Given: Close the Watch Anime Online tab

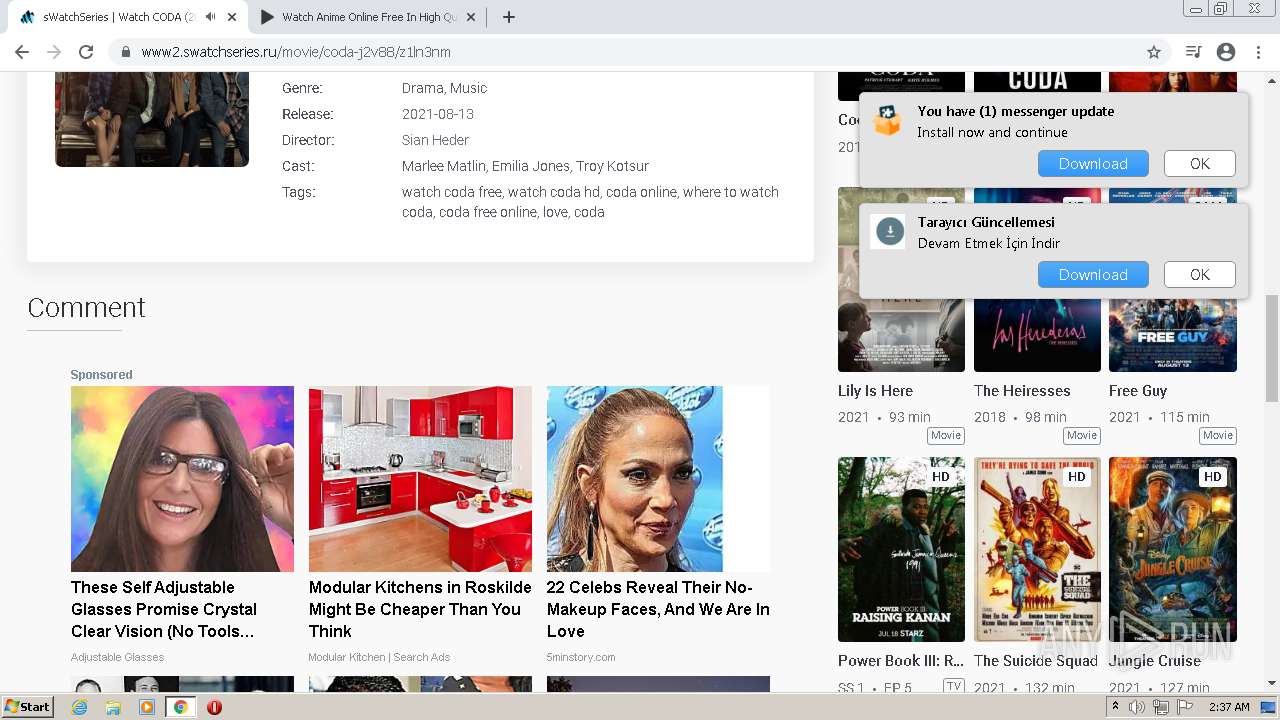Looking at the screenshot, I should [x=471, y=17].
